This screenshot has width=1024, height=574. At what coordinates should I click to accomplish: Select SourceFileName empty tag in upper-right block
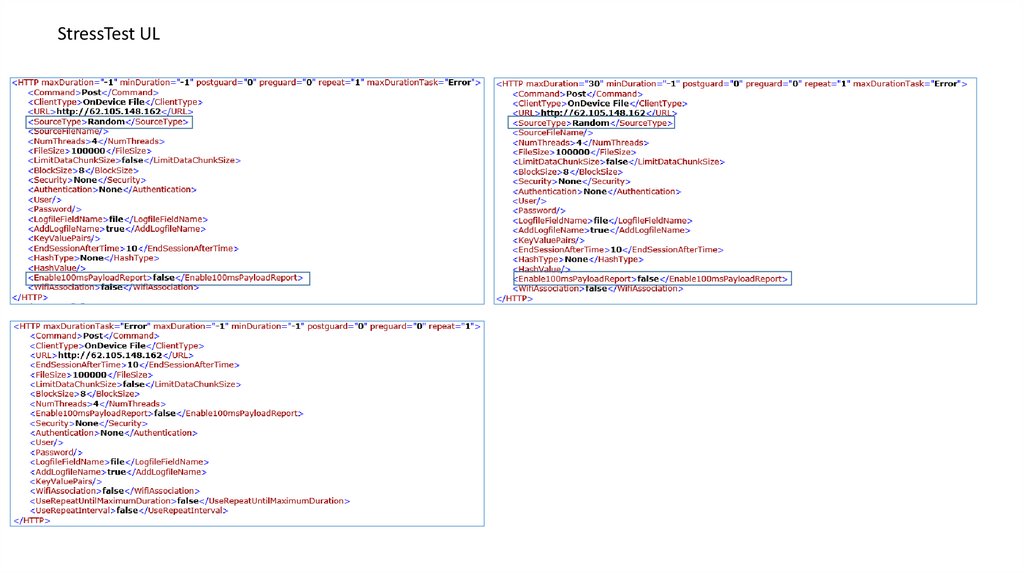[552, 133]
